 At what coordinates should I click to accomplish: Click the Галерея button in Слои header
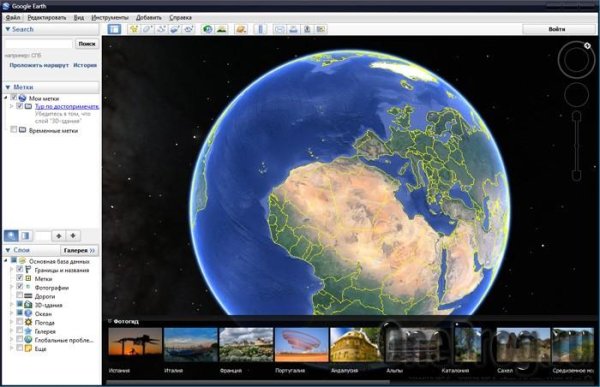(79, 250)
